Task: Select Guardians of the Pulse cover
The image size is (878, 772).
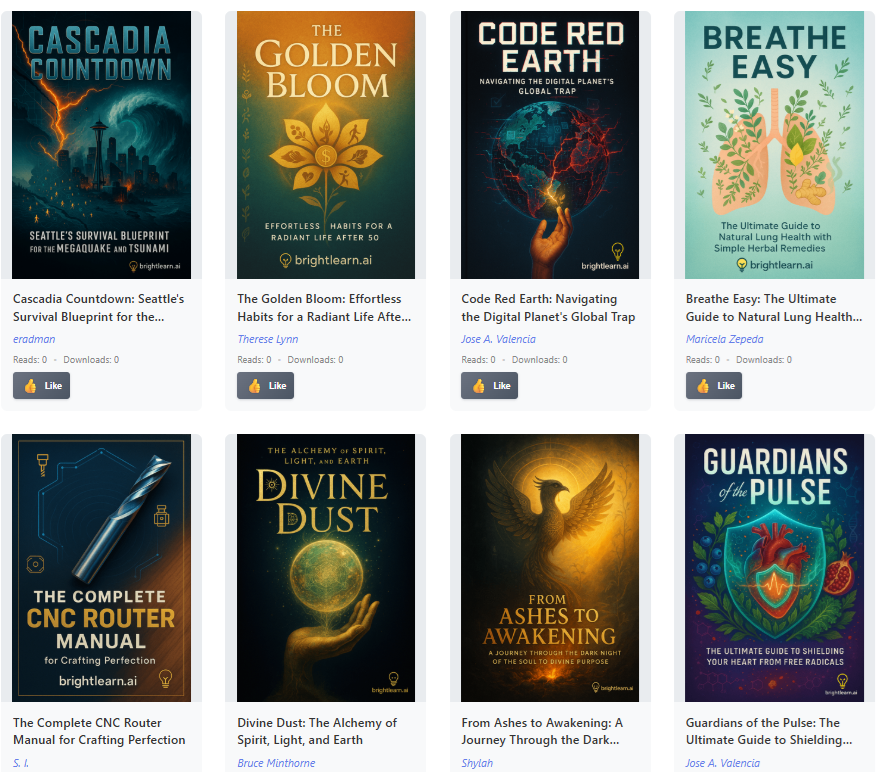Action: click(x=774, y=568)
